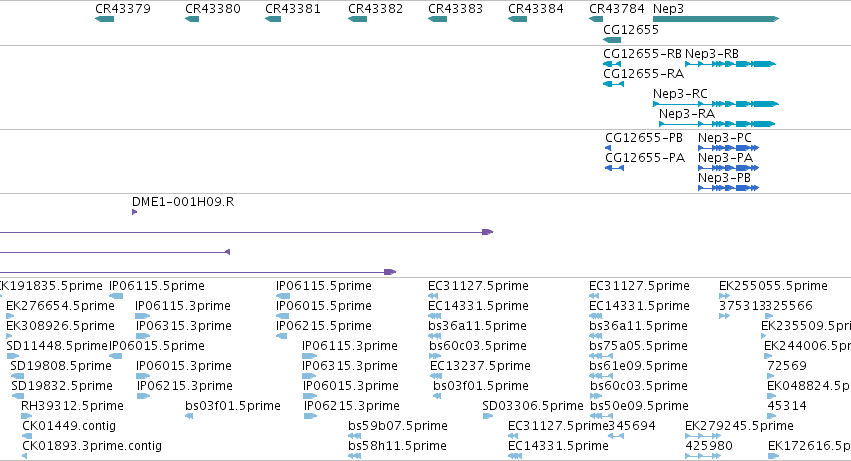Viewport: 851px width, 461px height.
Task: Click the bs58h11.5prime EST glyph
Action: point(355,456)
